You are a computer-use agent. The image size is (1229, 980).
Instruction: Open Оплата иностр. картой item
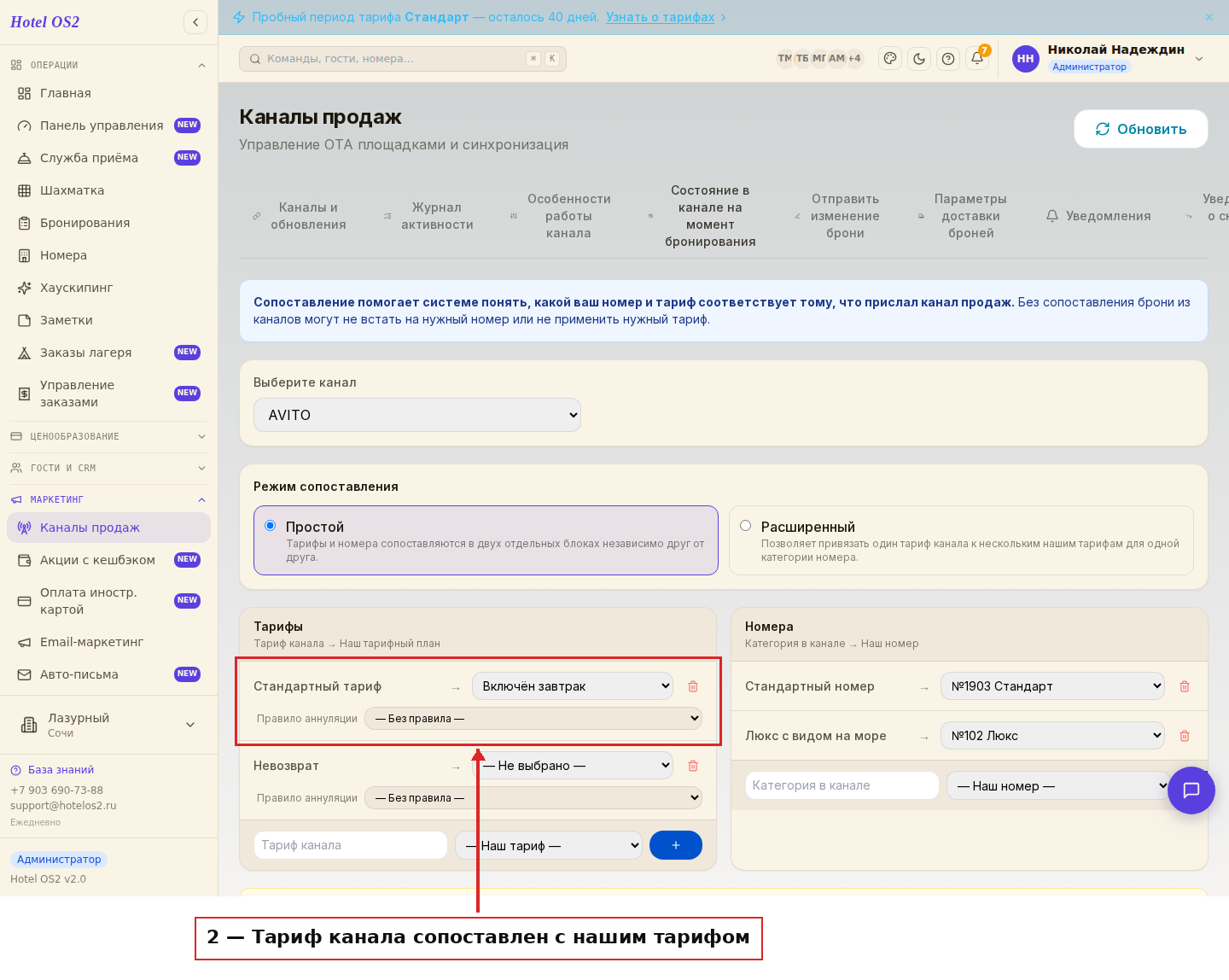tap(108, 601)
